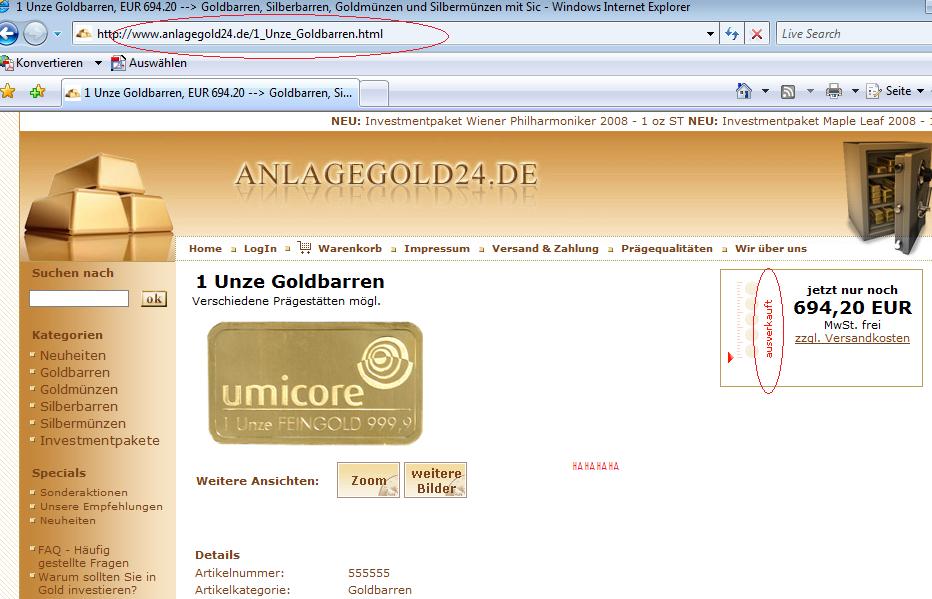Click the Back navigation icon
Image resolution: width=932 pixels, height=599 pixels.
(x=10, y=33)
